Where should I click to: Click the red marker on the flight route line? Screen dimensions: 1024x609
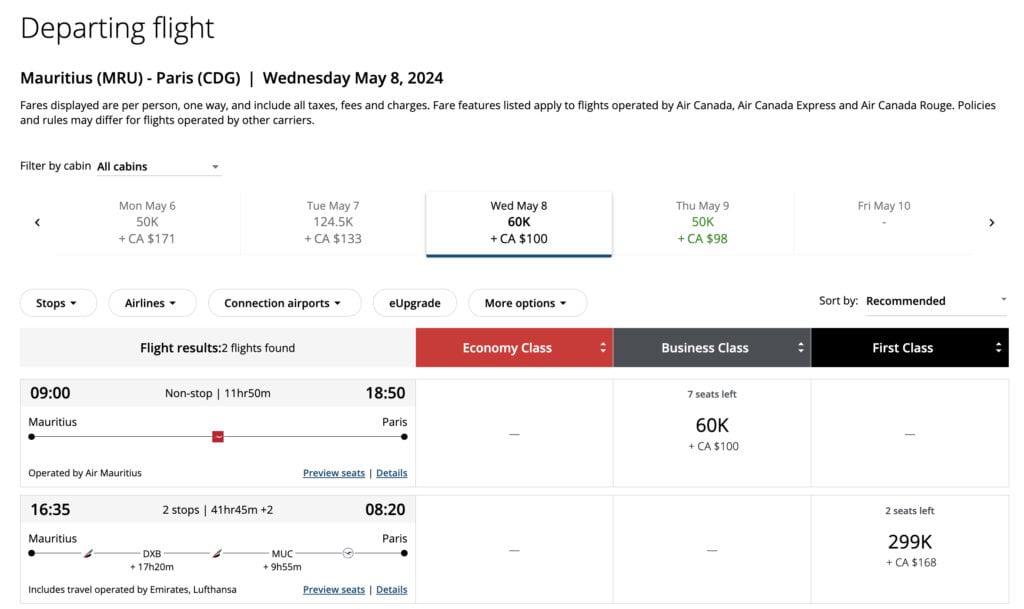pos(218,436)
